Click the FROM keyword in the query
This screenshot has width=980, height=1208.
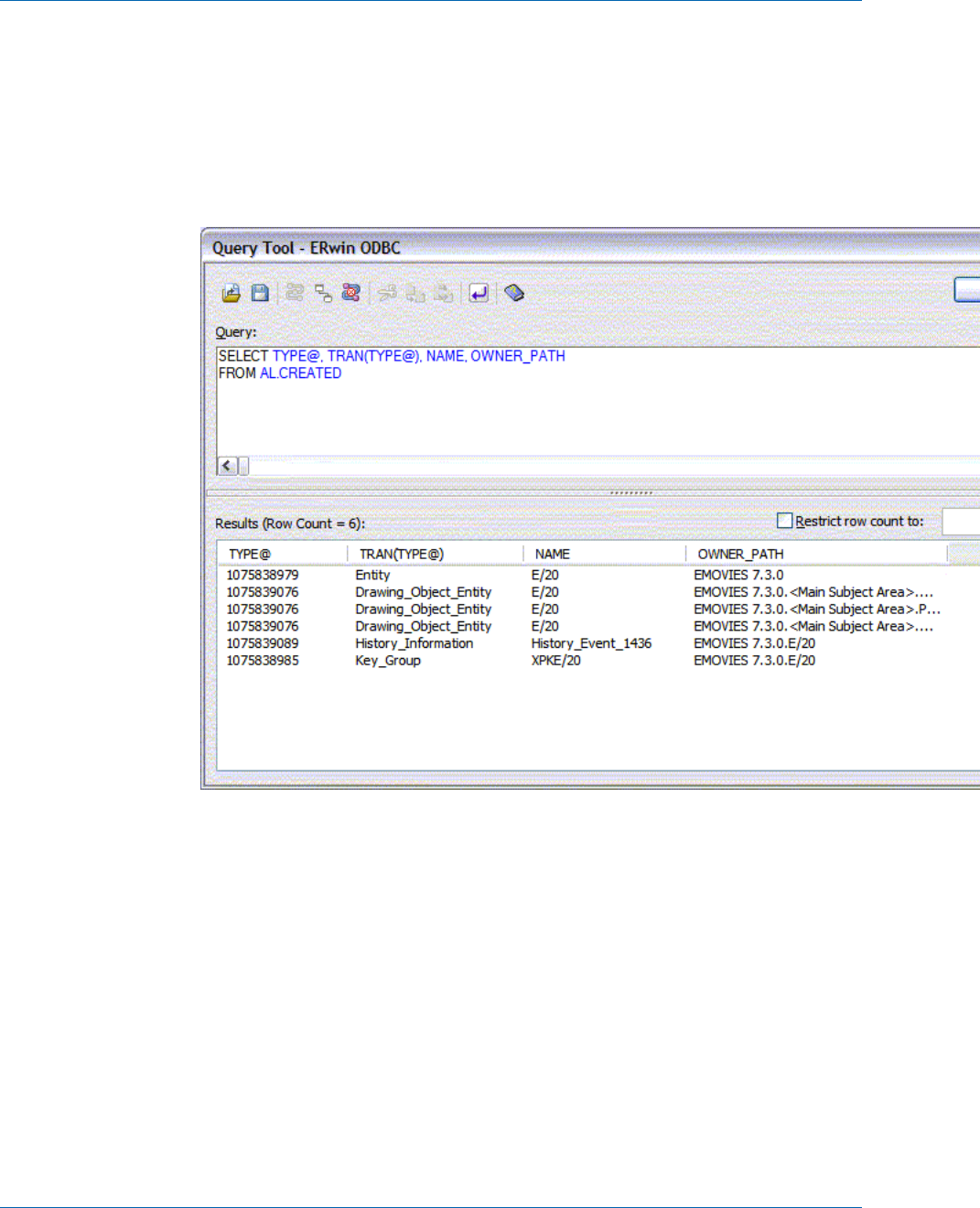click(x=237, y=373)
